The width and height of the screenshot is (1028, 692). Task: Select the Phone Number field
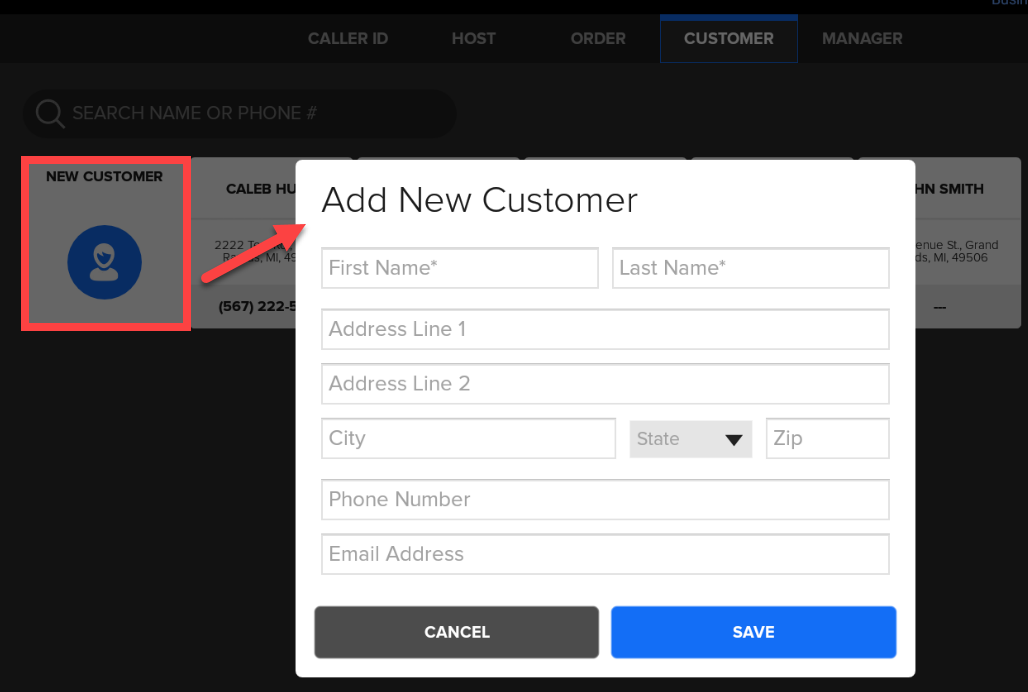pos(605,499)
